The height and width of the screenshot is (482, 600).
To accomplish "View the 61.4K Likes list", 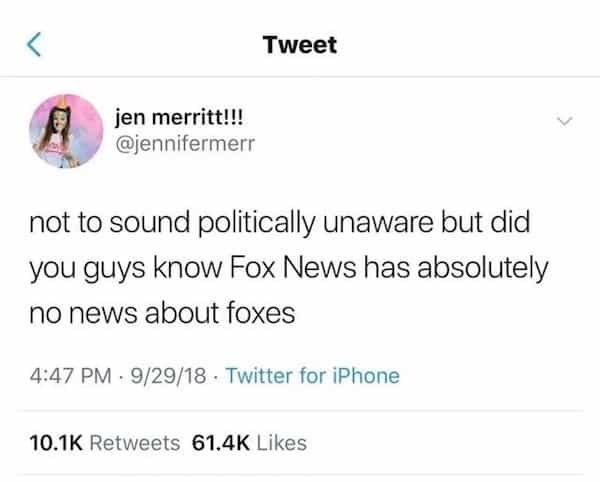I will pos(249,441).
